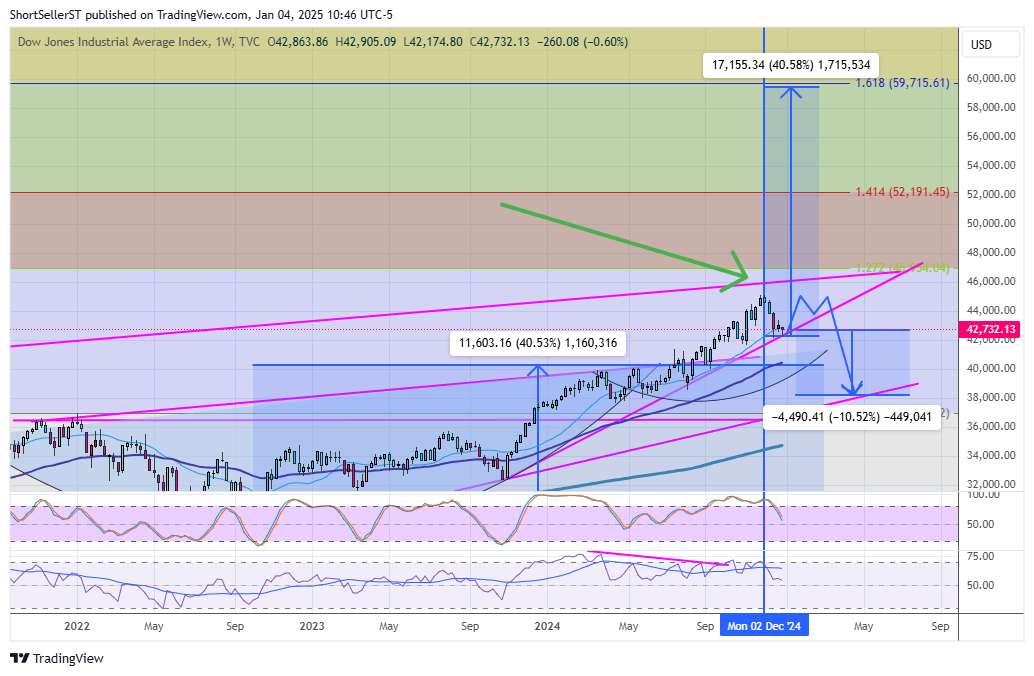1034x676 pixels.
Task: Click the red current price tag 42,732.13
Action: [991, 328]
